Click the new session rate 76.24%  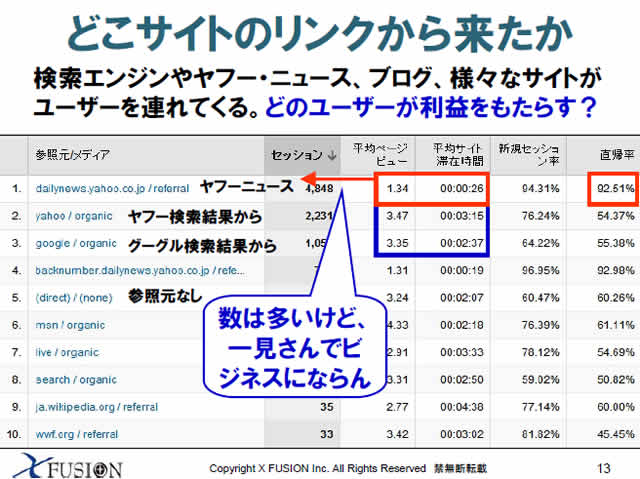pos(540,216)
